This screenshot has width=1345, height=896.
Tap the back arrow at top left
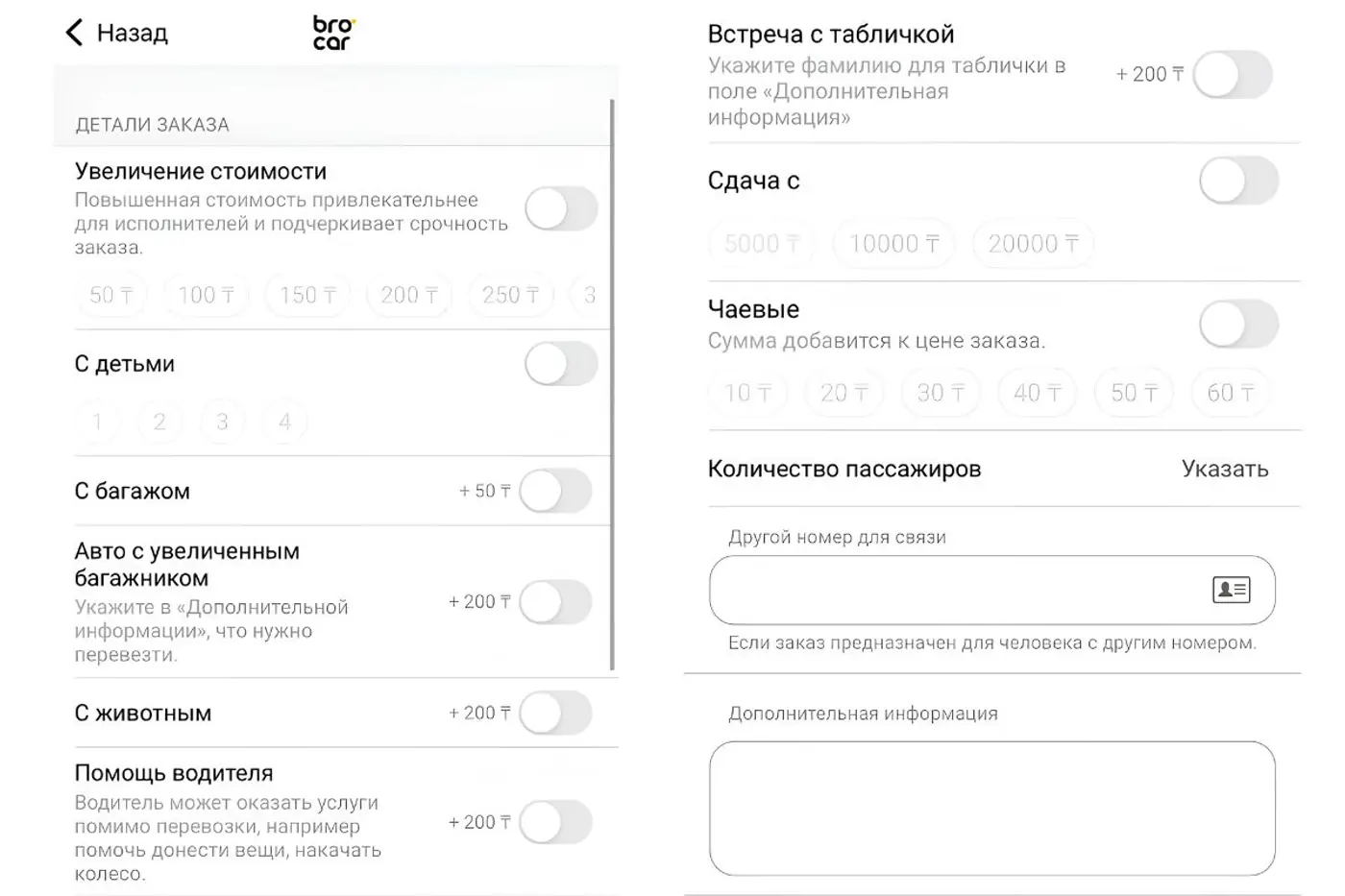coord(74,32)
